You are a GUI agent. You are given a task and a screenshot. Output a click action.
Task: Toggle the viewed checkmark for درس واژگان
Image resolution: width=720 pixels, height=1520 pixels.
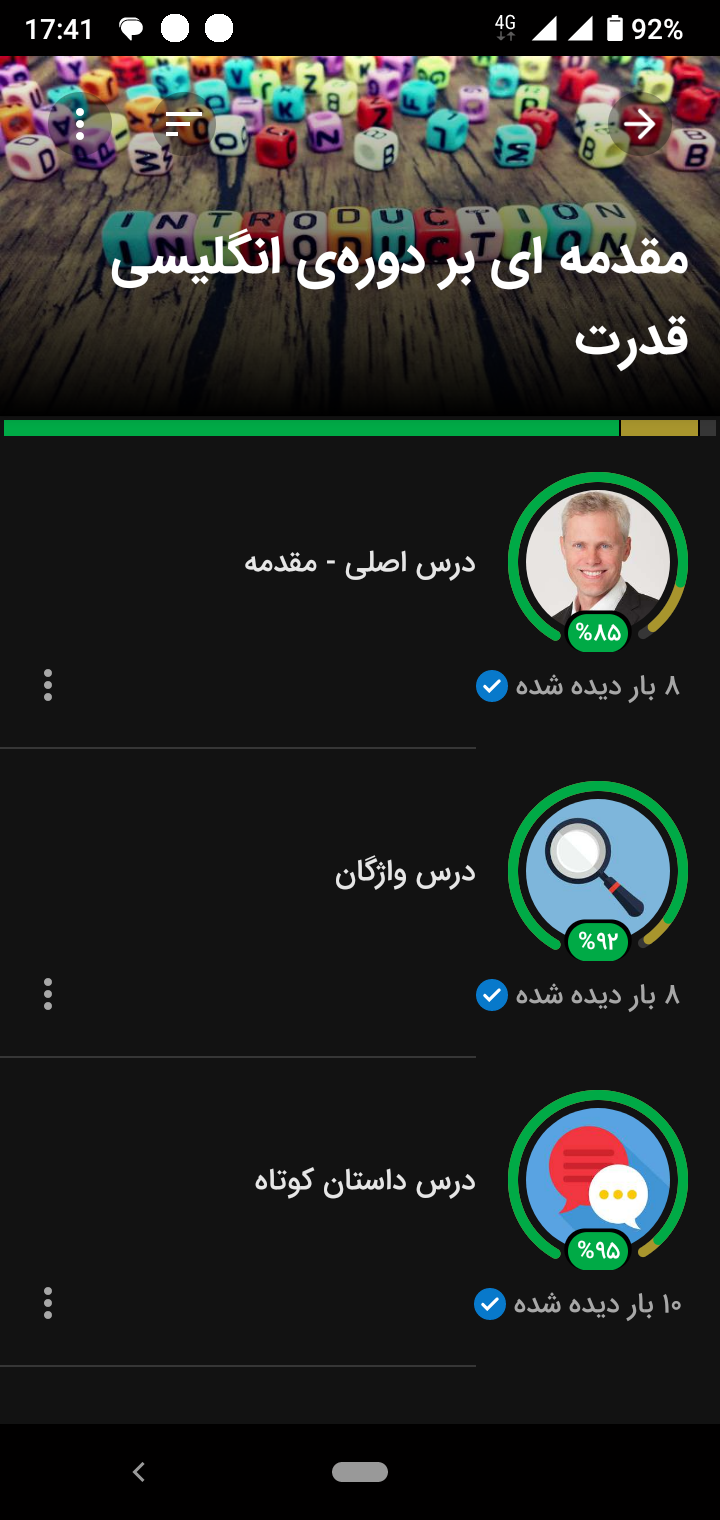pyautogui.click(x=491, y=995)
